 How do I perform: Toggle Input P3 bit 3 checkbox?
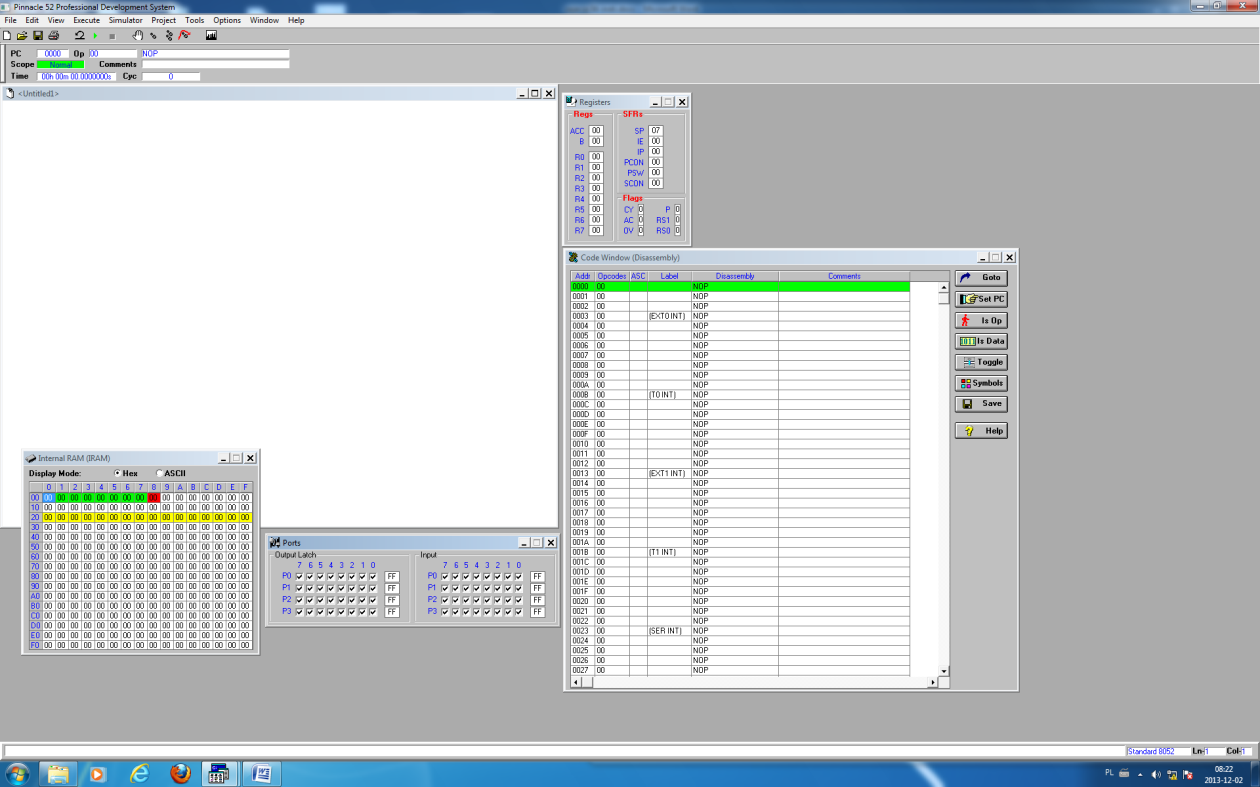487,611
